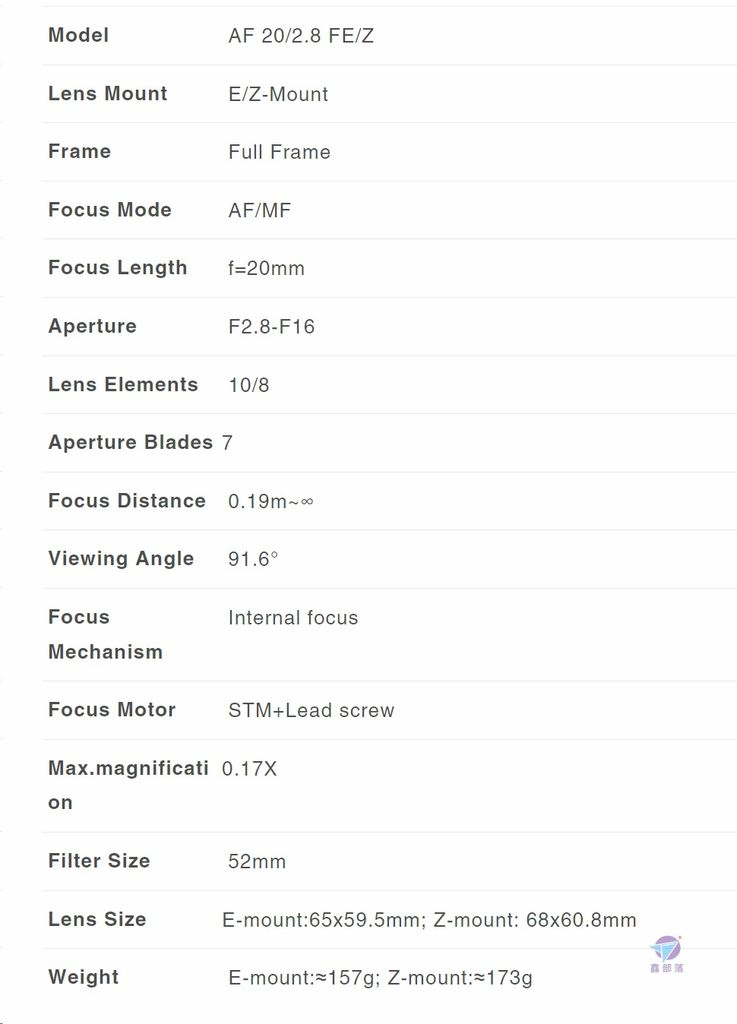
Task: Click the AF 20/2.8 FE/Z model value
Action: [301, 35]
